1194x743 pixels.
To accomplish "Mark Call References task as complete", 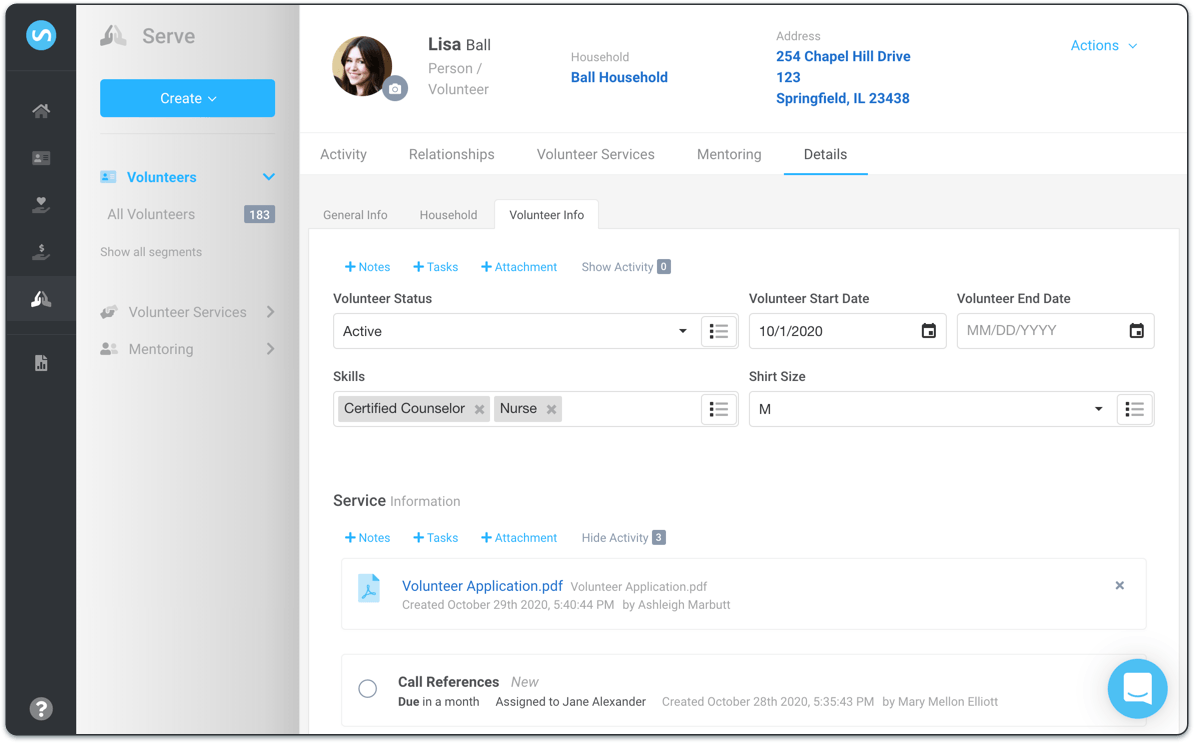I will pos(367,688).
